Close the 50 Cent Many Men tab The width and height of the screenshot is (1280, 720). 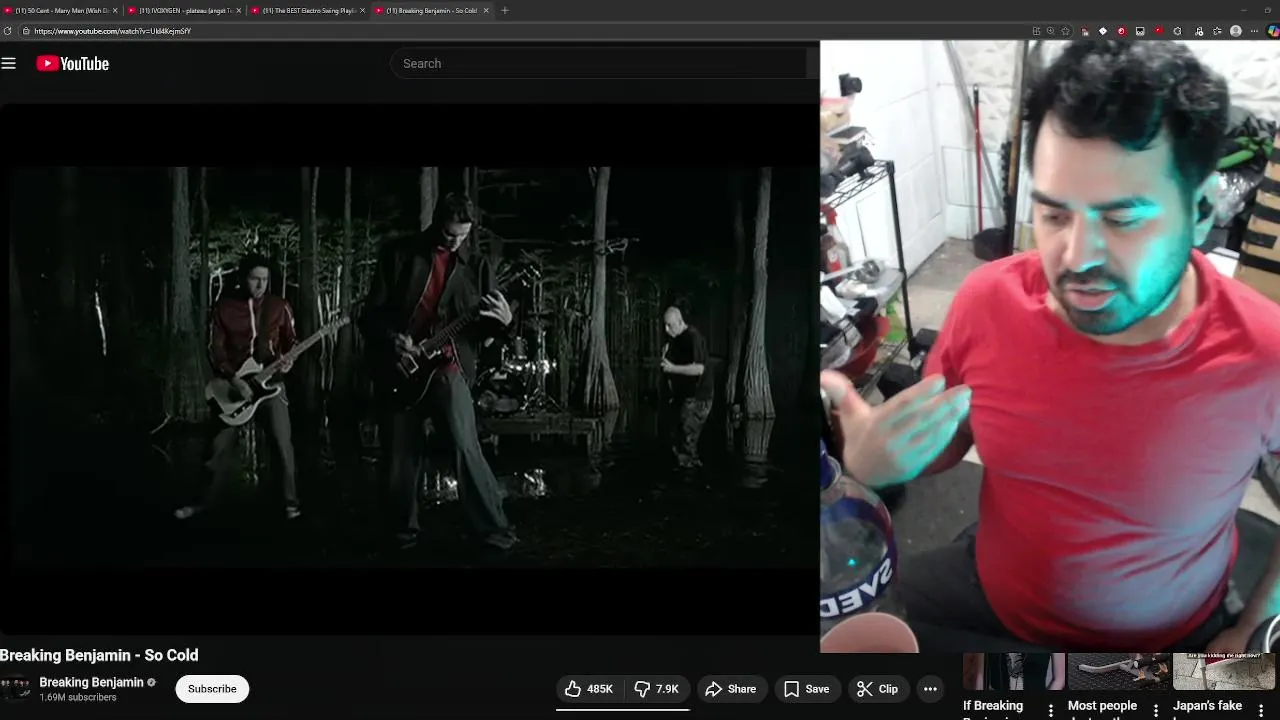click(x=115, y=10)
